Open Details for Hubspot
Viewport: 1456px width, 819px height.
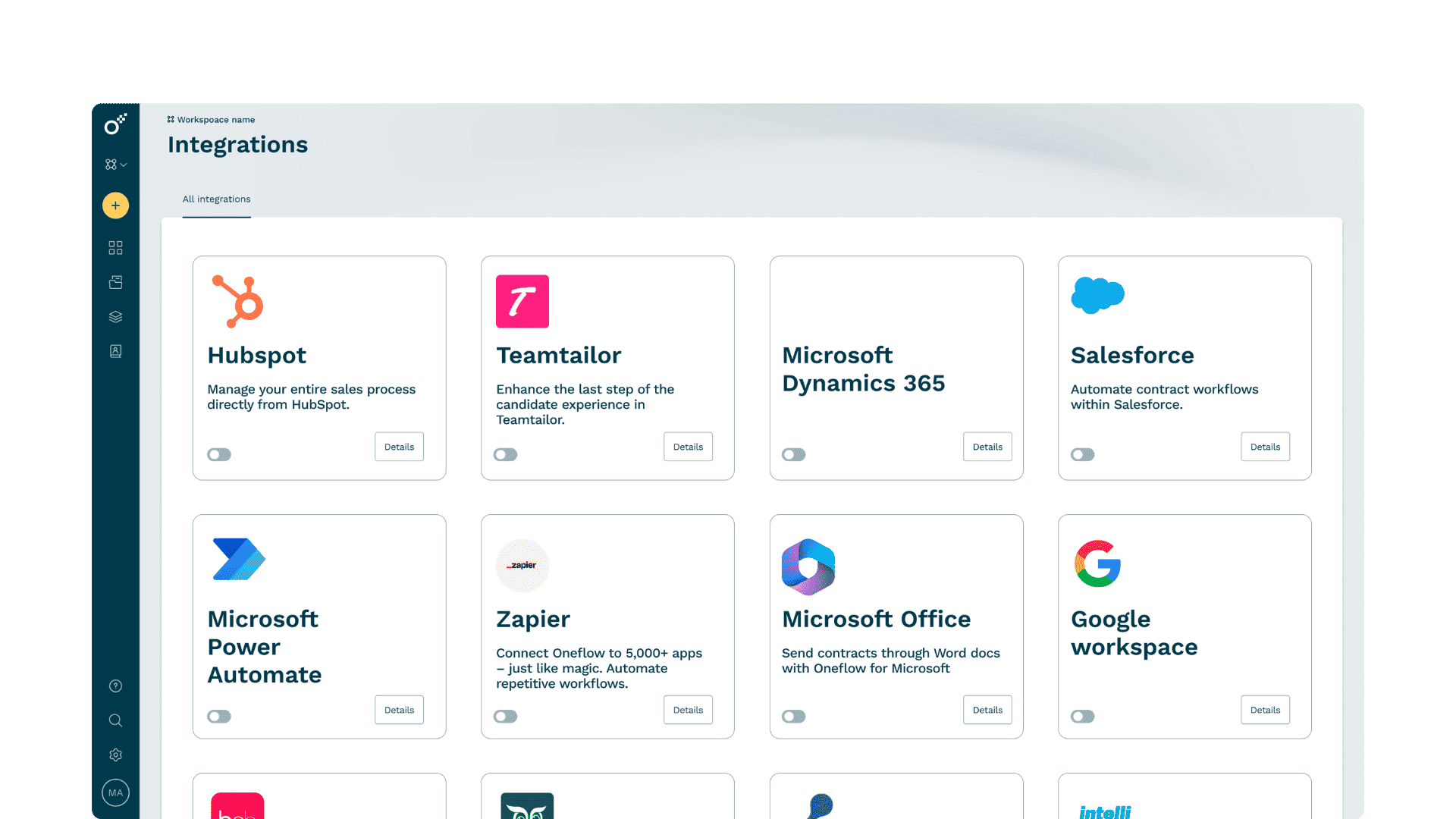click(399, 447)
